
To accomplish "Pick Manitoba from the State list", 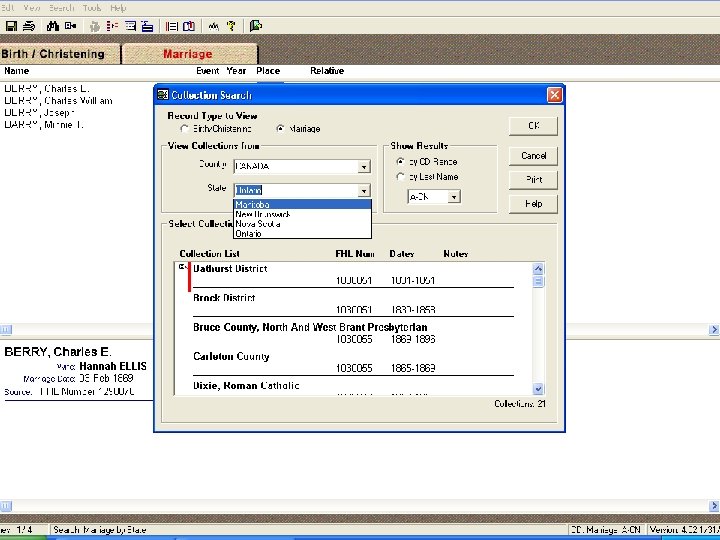I will (x=303, y=204).
